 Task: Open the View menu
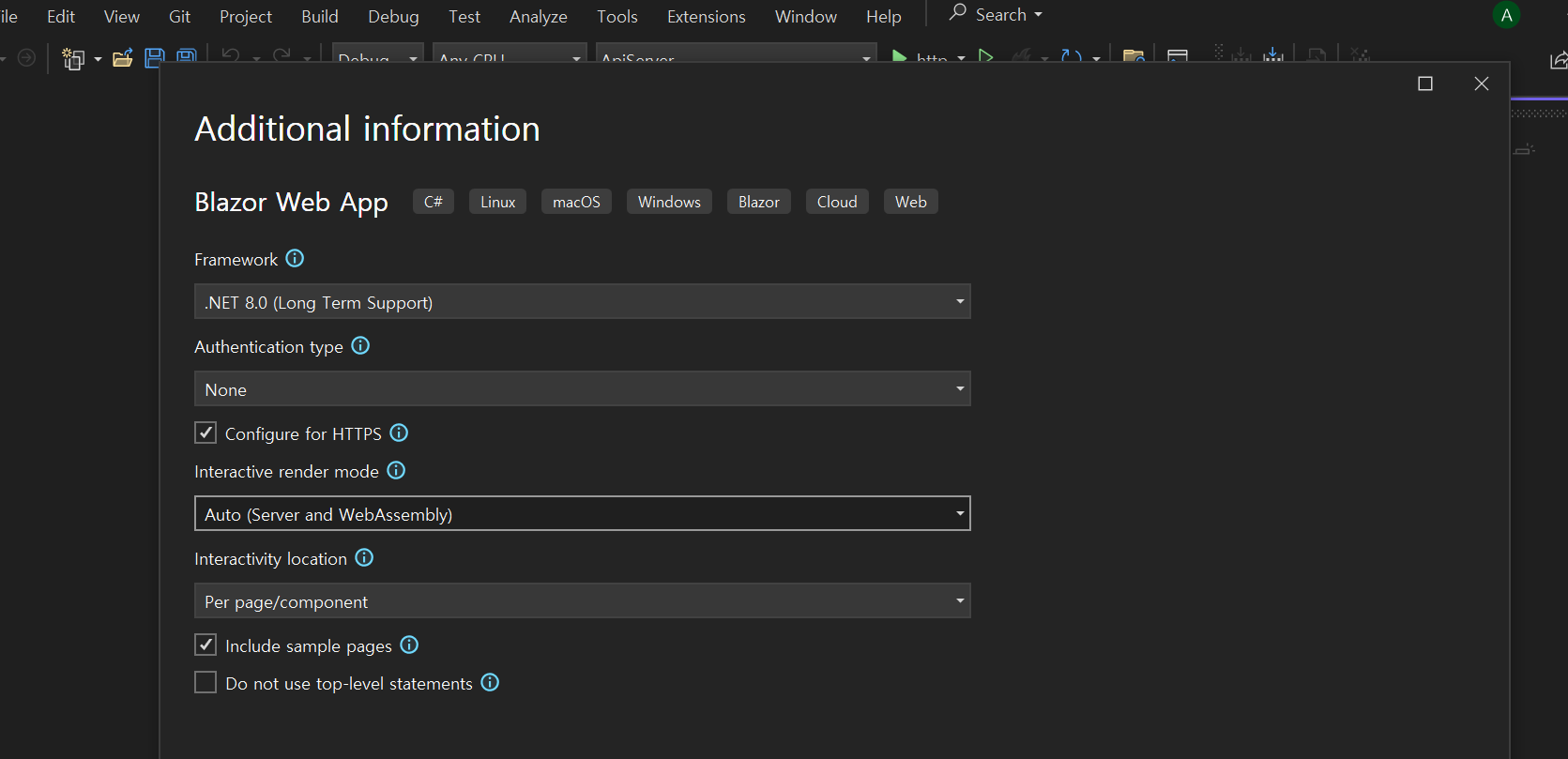click(x=122, y=17)
